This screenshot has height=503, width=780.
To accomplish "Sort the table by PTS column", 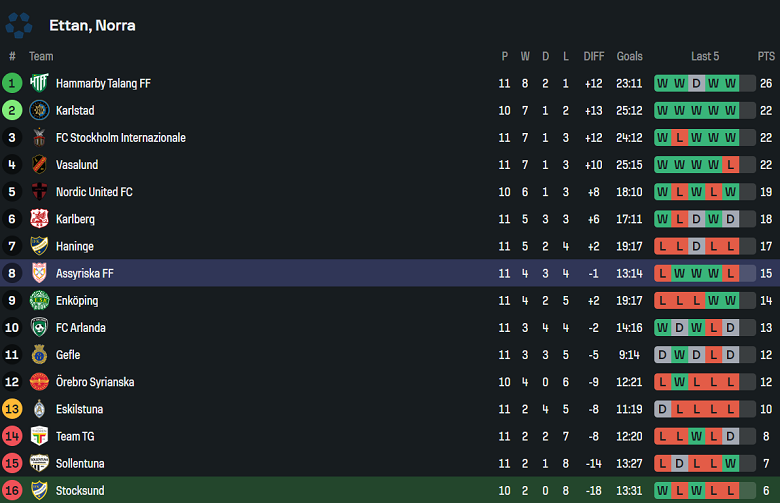I will click(766, 57).
